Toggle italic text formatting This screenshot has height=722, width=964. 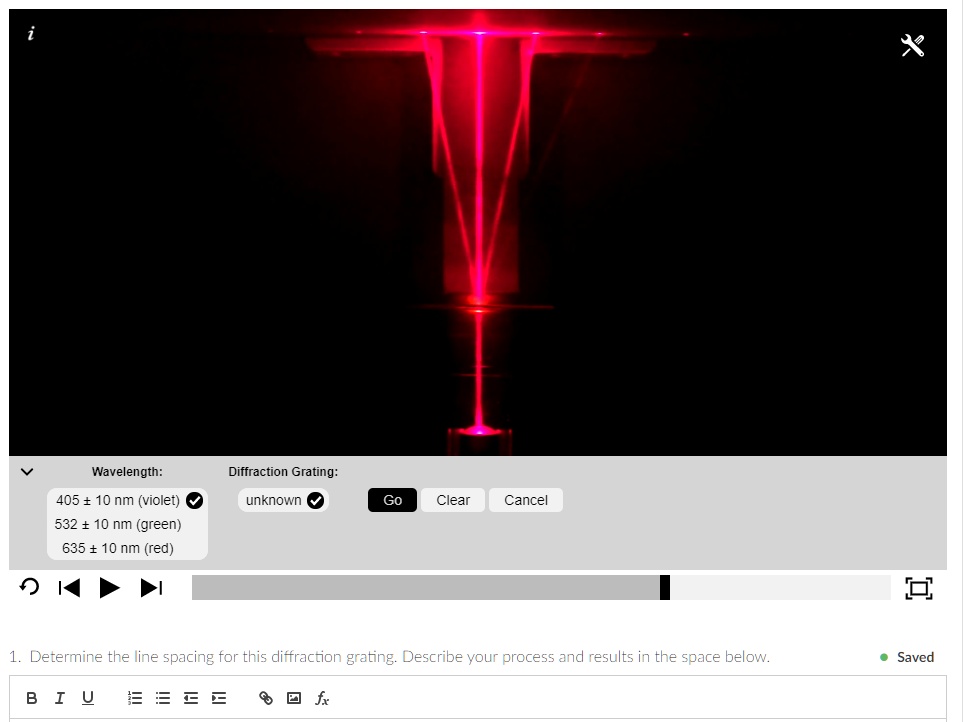click(59, 698)
